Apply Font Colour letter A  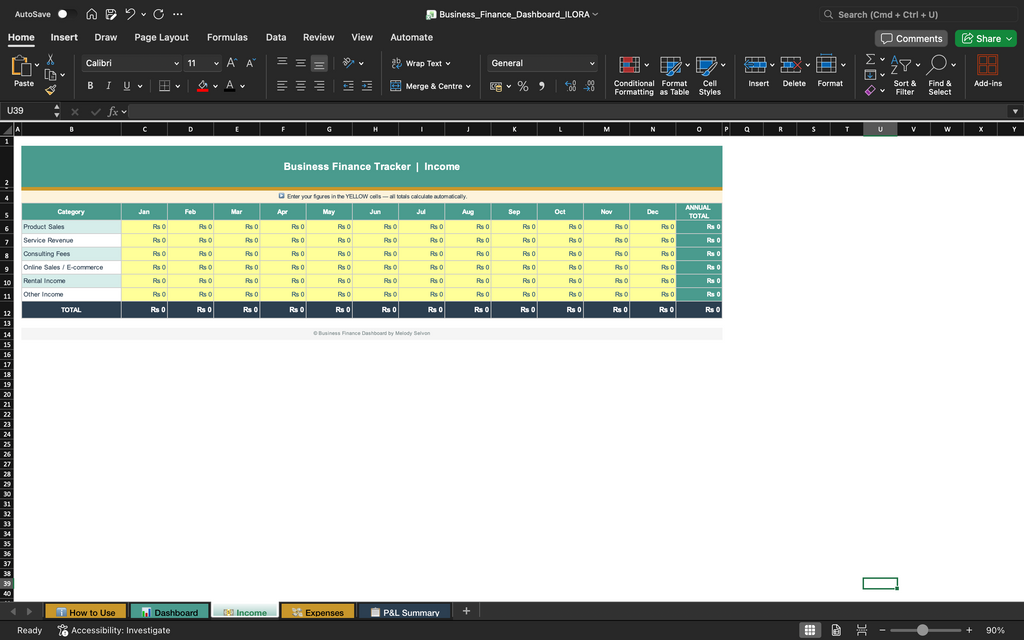(x=229, y=86)
